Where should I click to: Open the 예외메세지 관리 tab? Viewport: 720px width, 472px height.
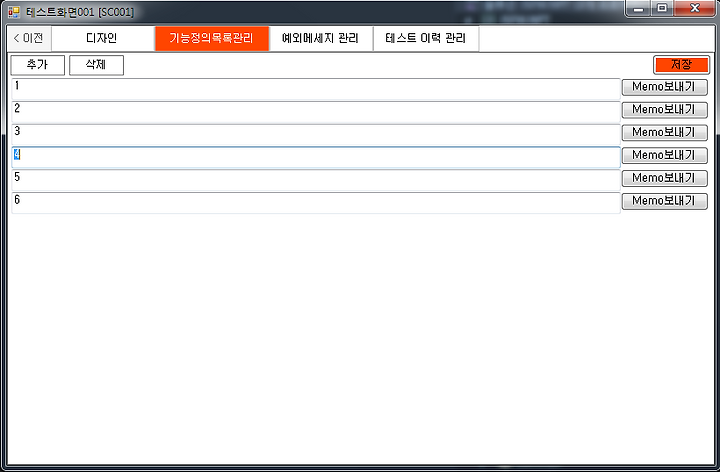click(321, 38)
